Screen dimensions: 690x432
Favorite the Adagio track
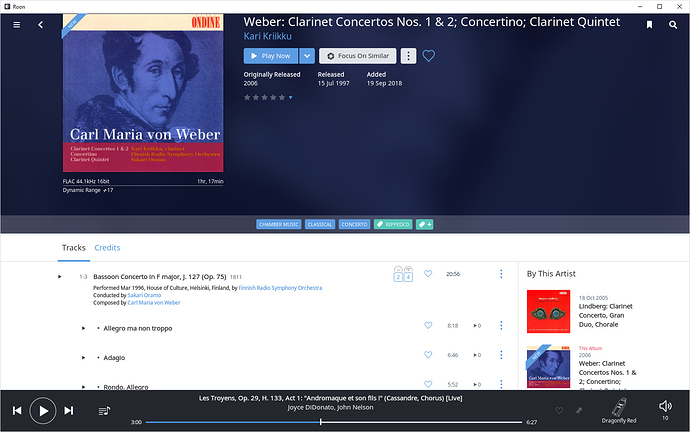(x=428, y=355)
